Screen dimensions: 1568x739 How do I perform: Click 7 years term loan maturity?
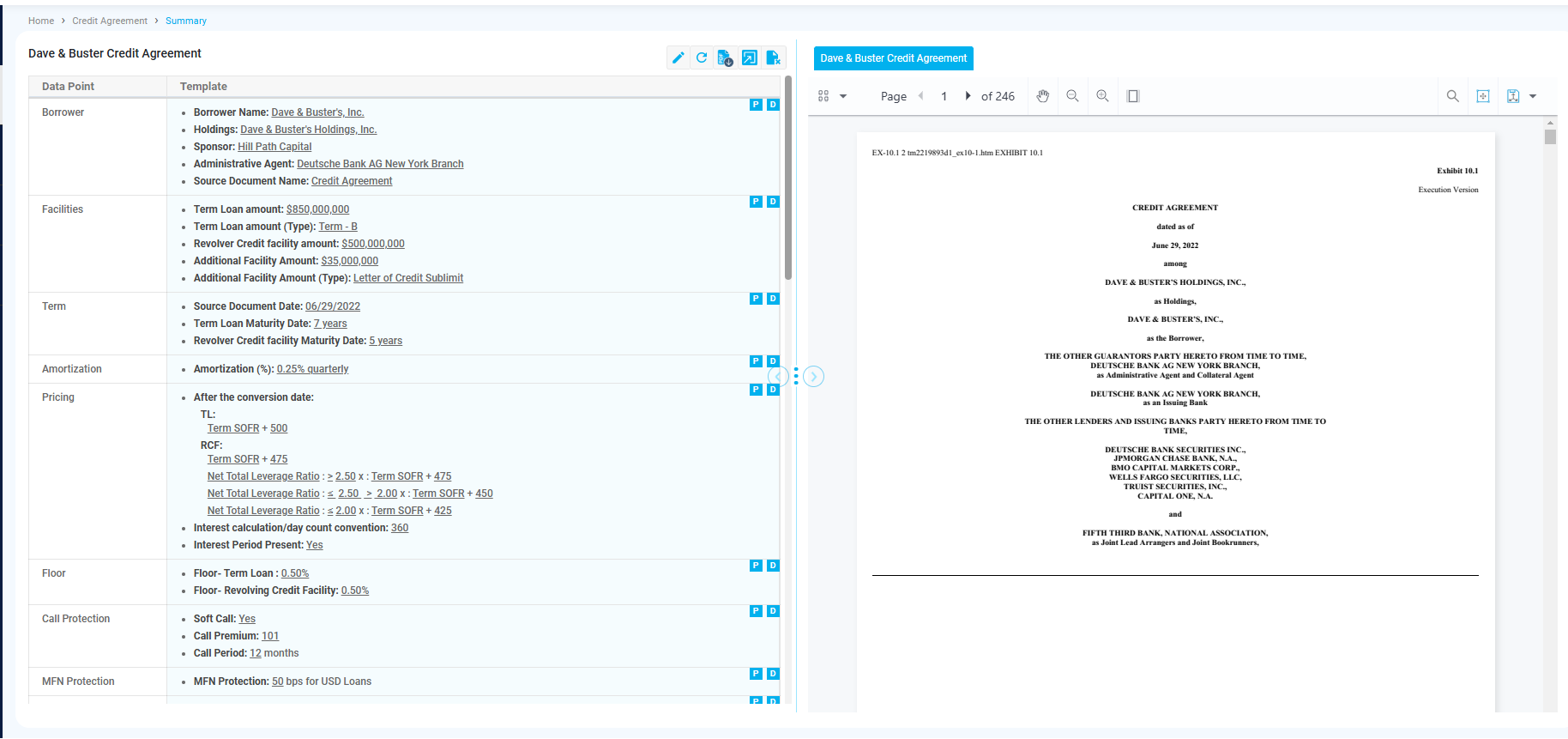[330, 324]
